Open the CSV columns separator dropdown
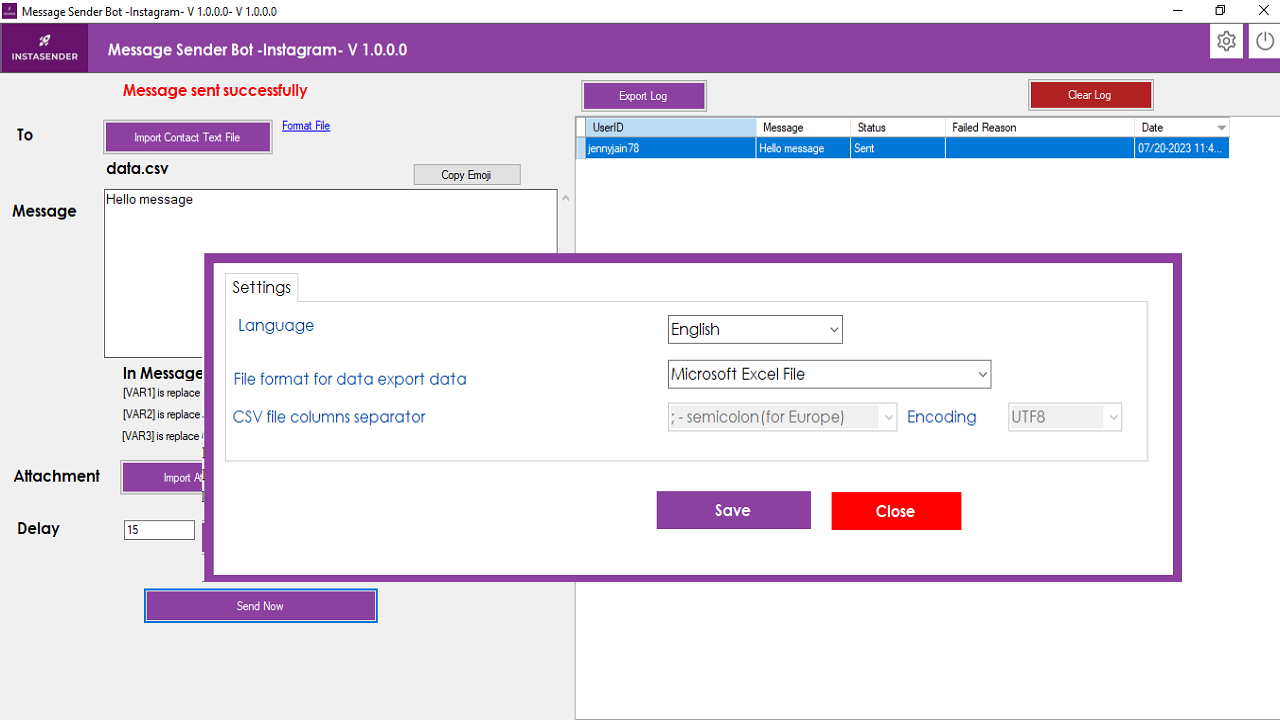Image resolution: width=1280 pixels, height=720 pixels. 782,417
